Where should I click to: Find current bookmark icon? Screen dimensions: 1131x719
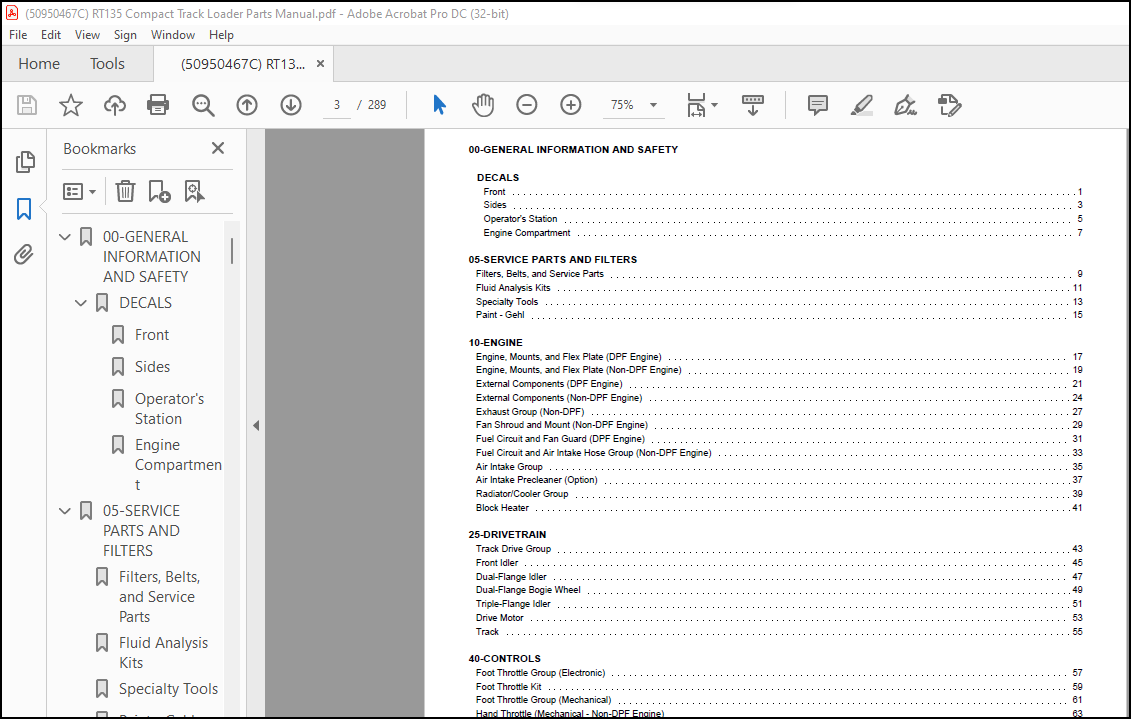click(194, 191)
